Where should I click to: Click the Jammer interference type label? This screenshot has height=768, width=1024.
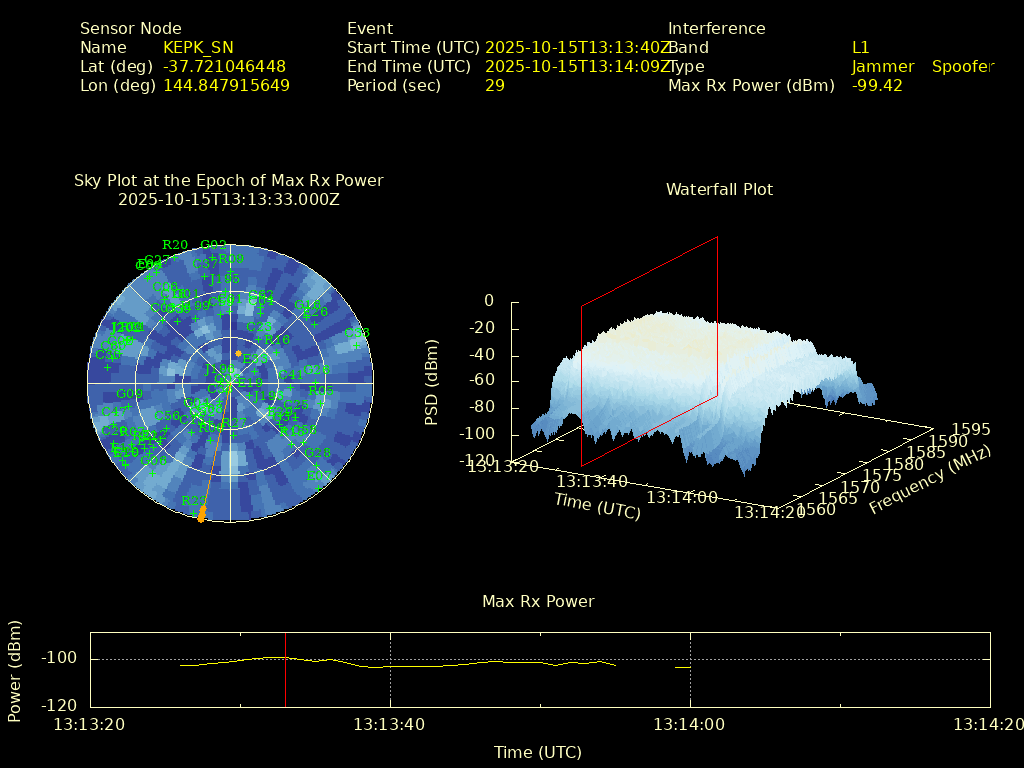883,67
